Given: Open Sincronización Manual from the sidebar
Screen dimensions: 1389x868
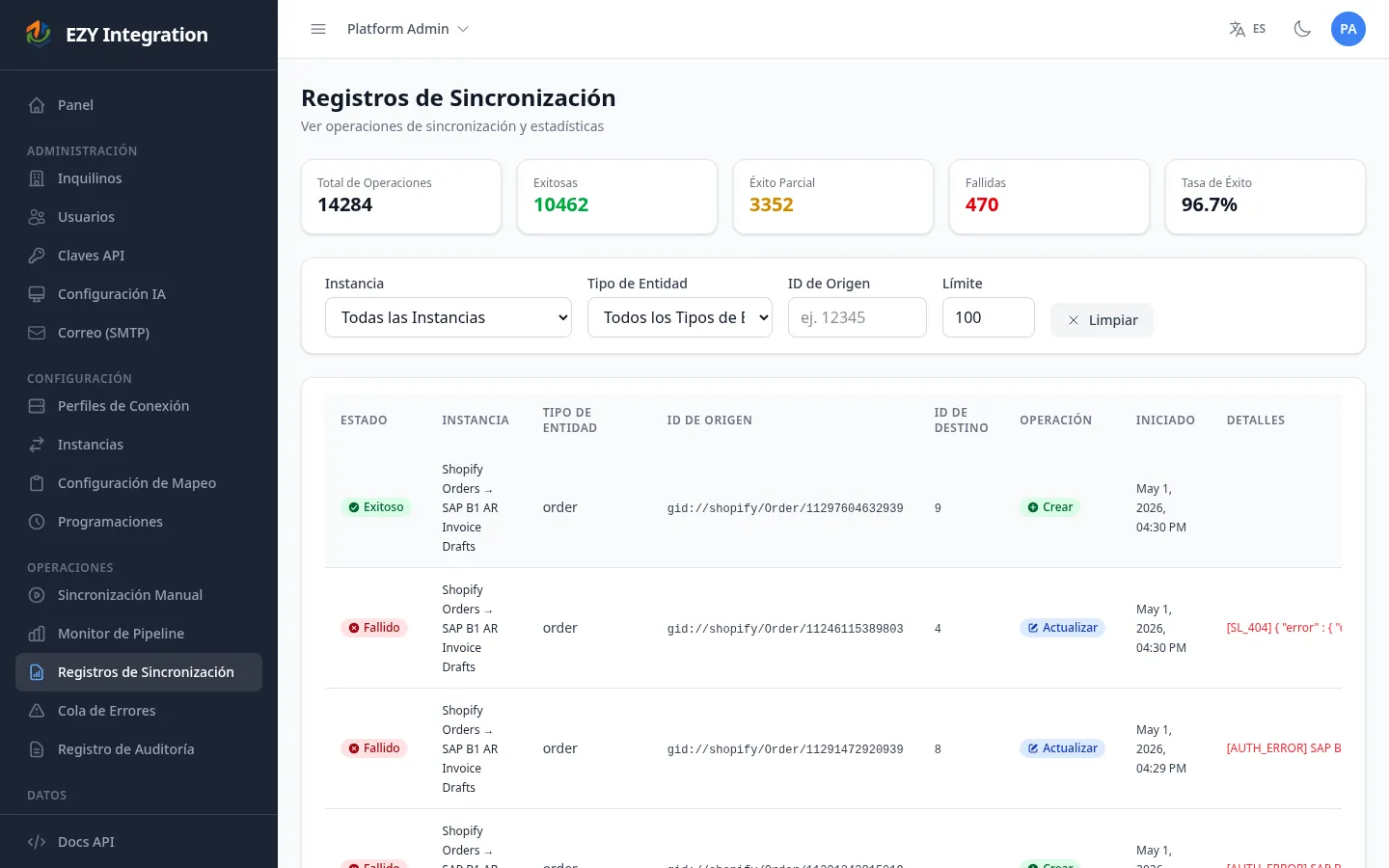Looking at the screenshot, I should pos(139,595).
